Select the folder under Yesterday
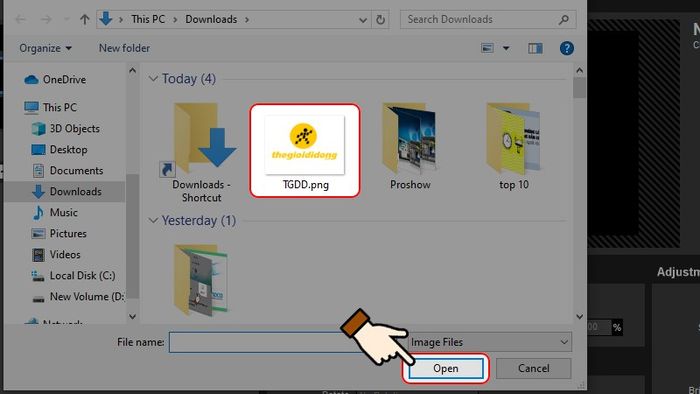 201,280
